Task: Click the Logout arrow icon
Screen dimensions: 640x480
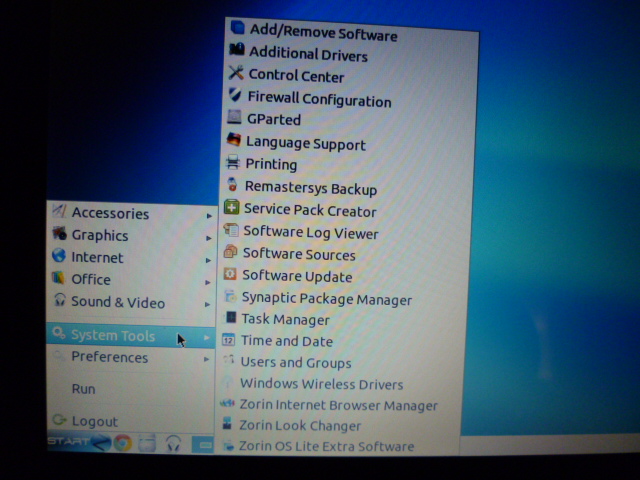Action: (x=60, y=419)
